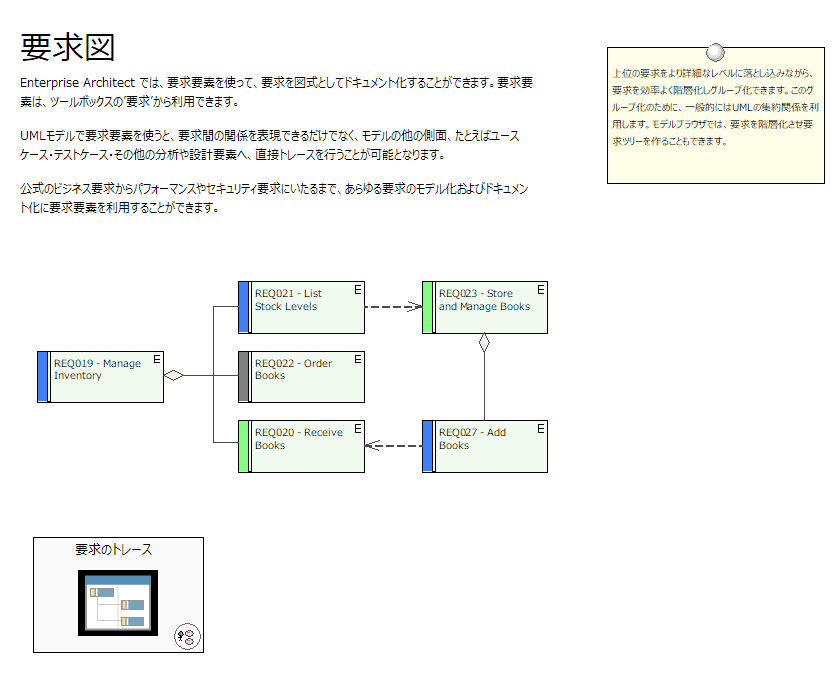Click the E marker on REQ019 Manage Inventory
The height and width of the screenshot is (677, 839).
tap(156, 359)
